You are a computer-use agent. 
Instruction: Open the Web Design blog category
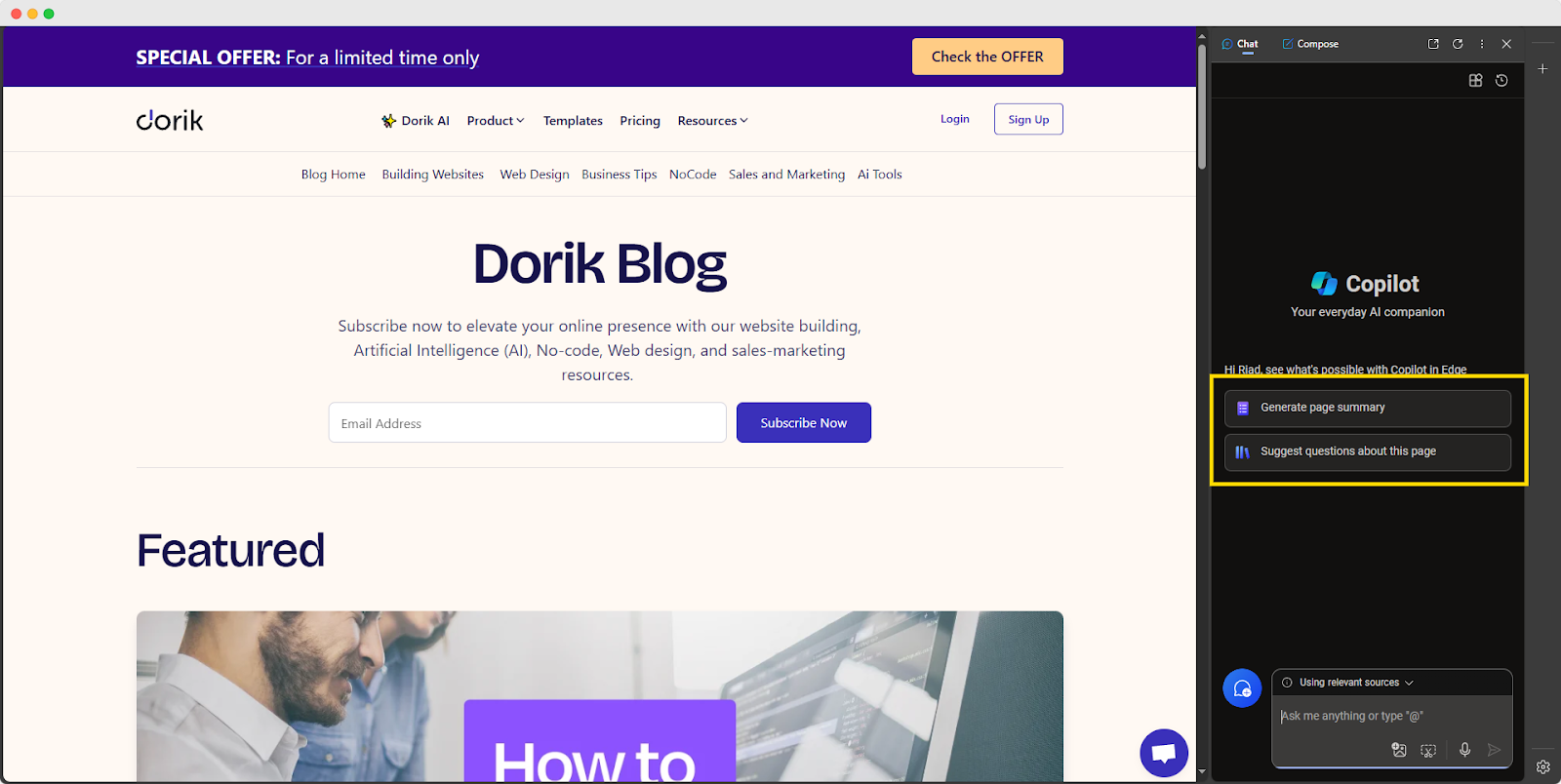535,175
